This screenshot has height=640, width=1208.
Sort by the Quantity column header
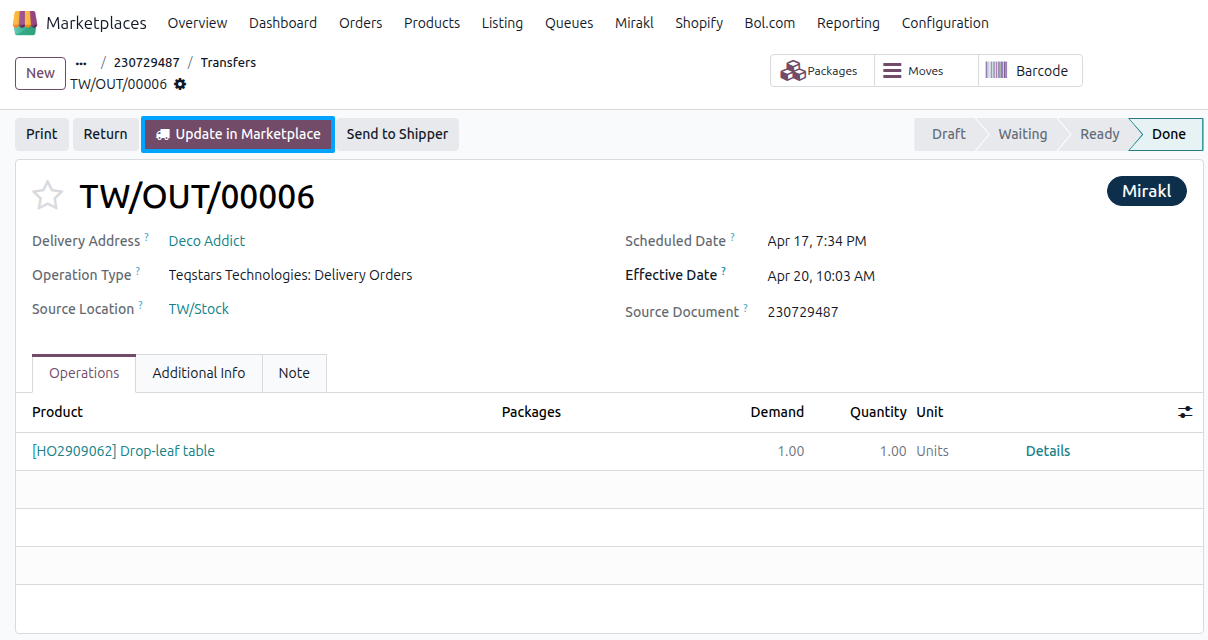(878, 412)
